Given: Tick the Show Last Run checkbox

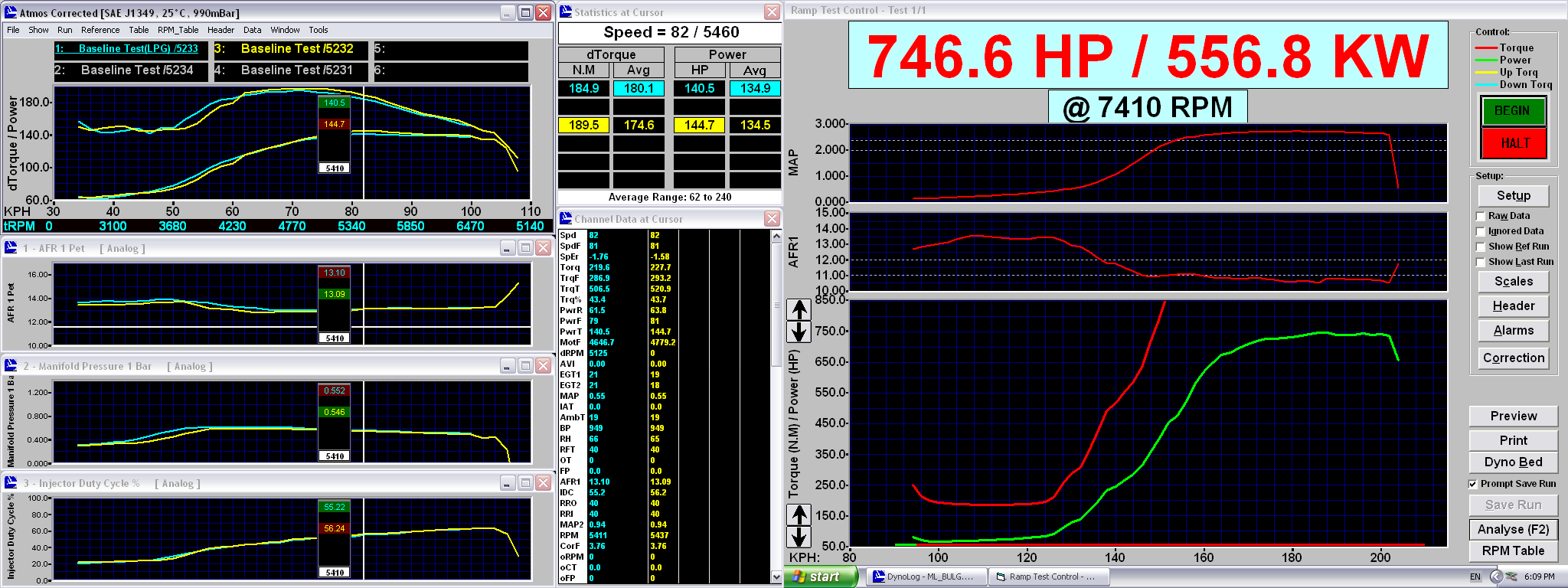Looking at the screenshot, I should [1481, 262].
